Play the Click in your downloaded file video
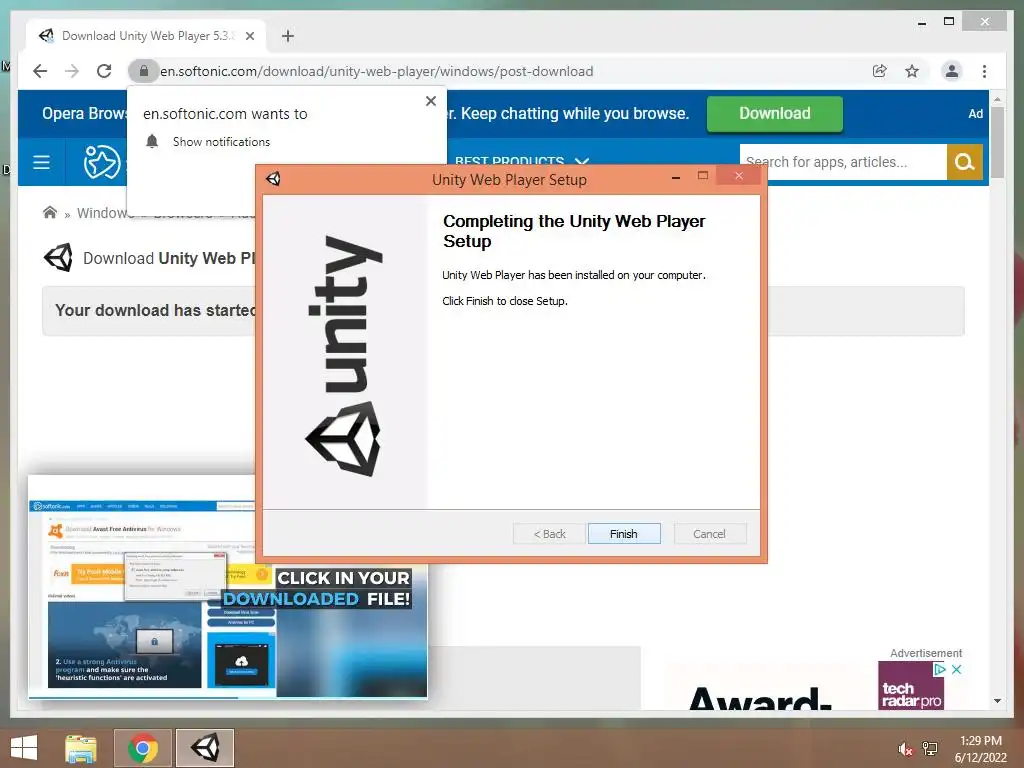Screen dimensions: 1024x768 (228, 586)
